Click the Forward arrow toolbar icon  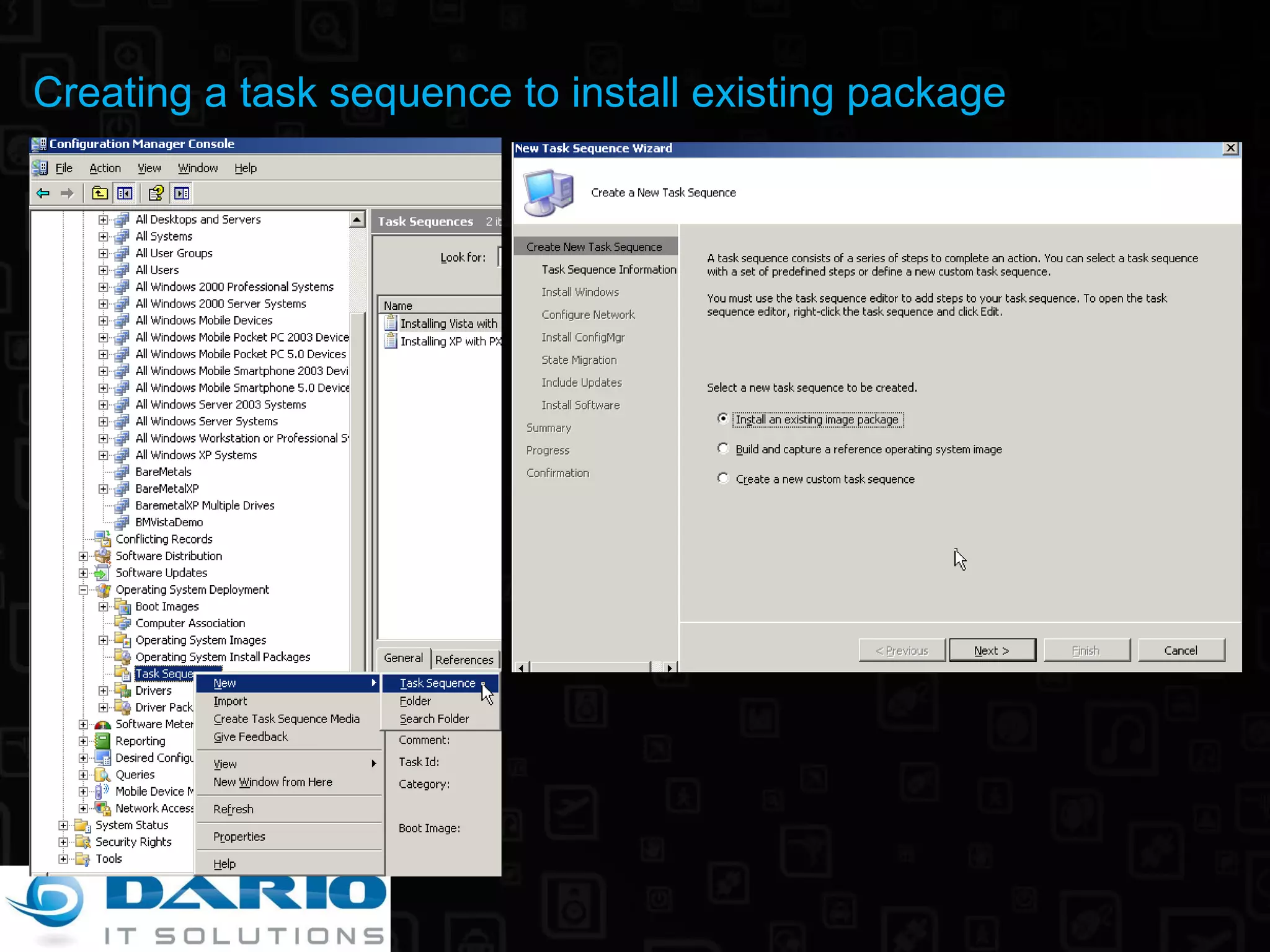click(67, 193)
